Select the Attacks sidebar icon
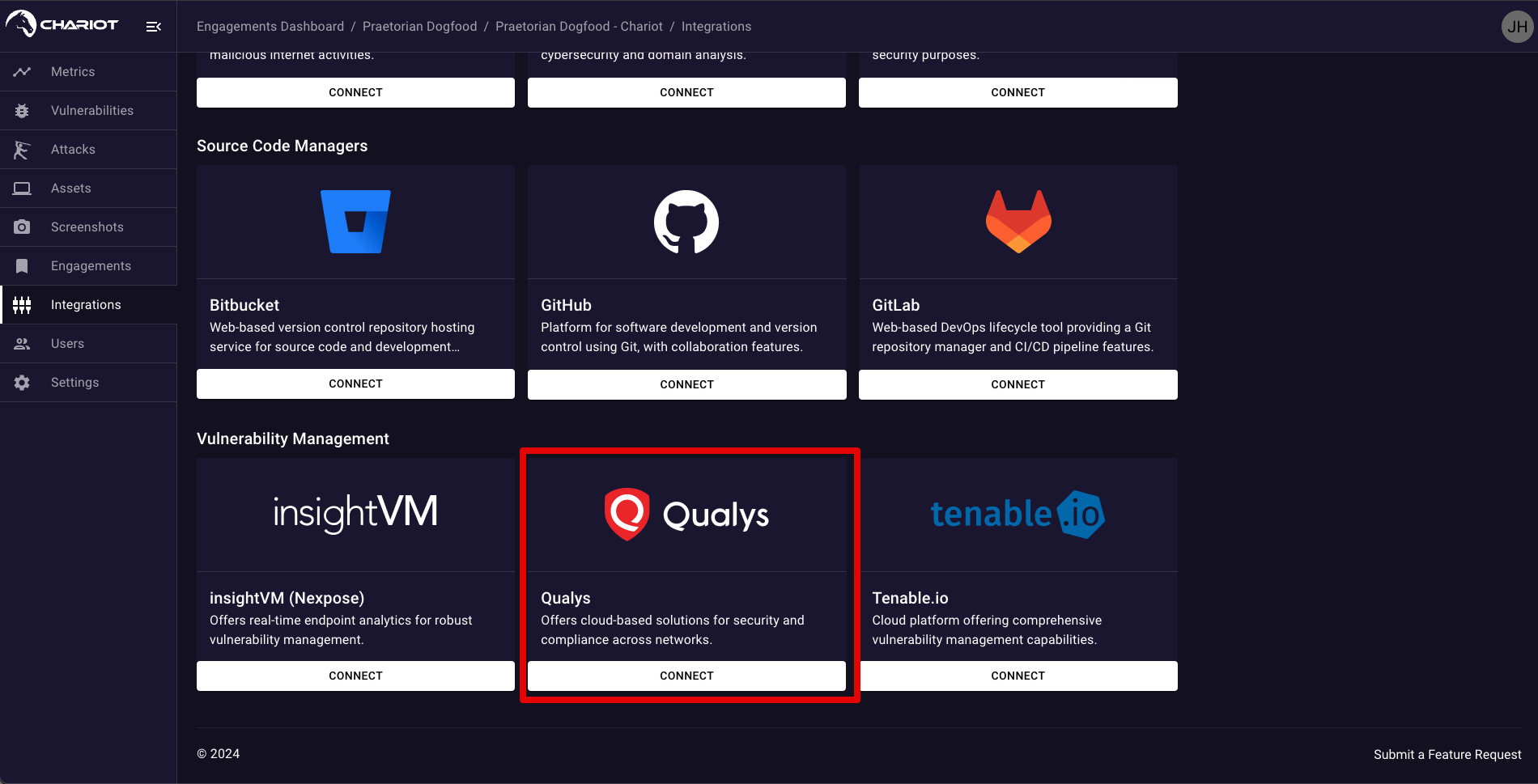 pos(22,149)
